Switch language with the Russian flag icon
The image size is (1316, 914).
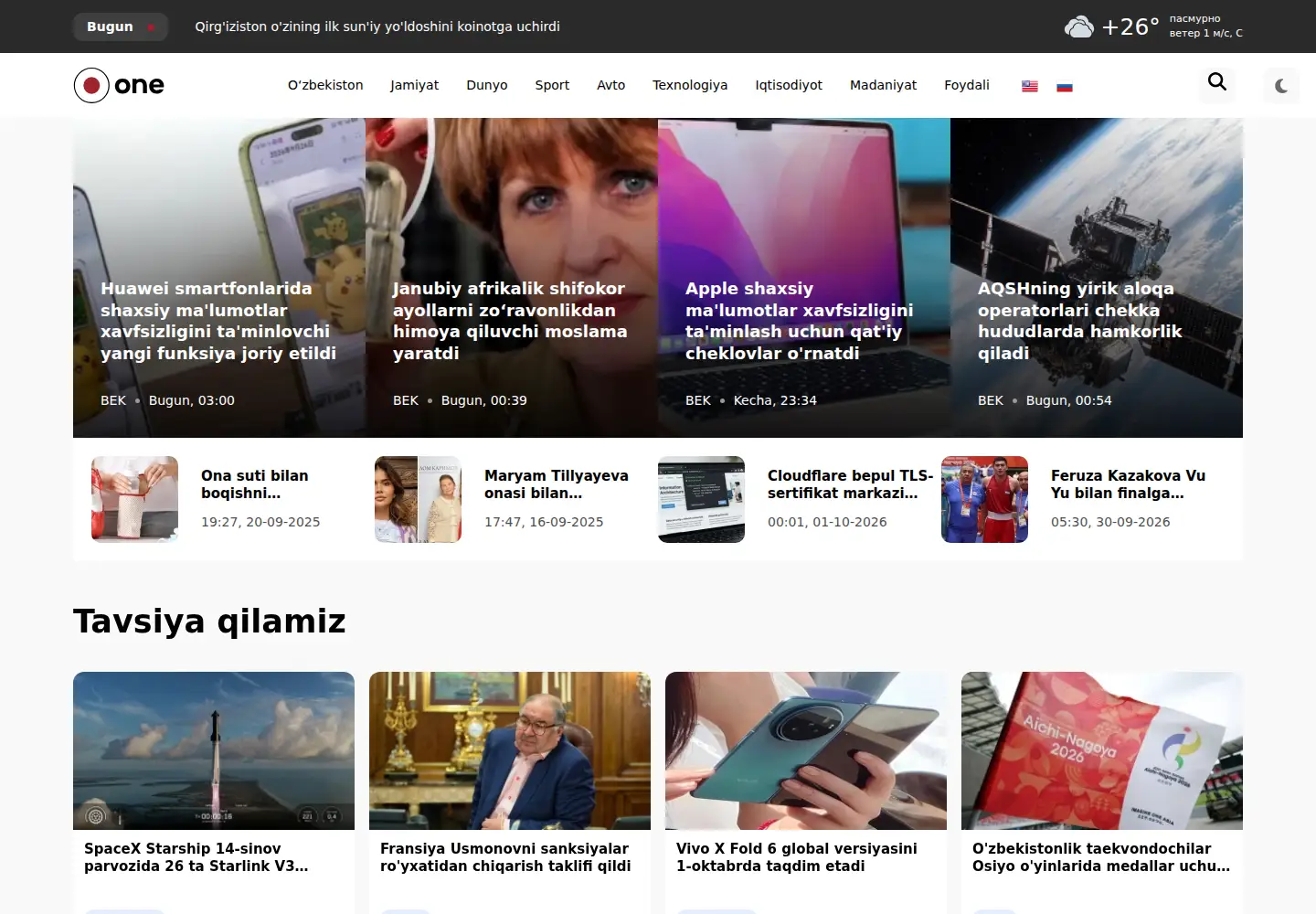[1065, 86]
